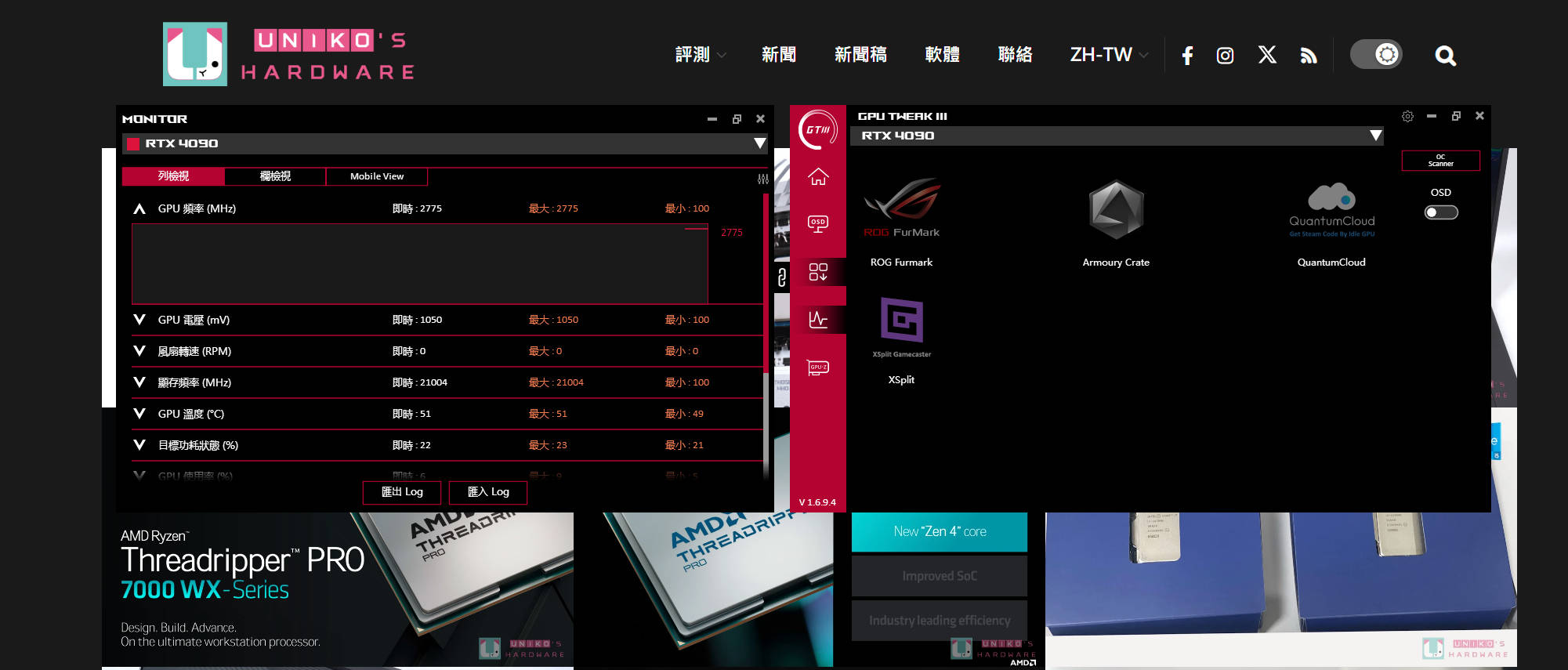Expand the GPU 電壓 (mV) row
The image size is (1568, 670).
coord(139,320)
